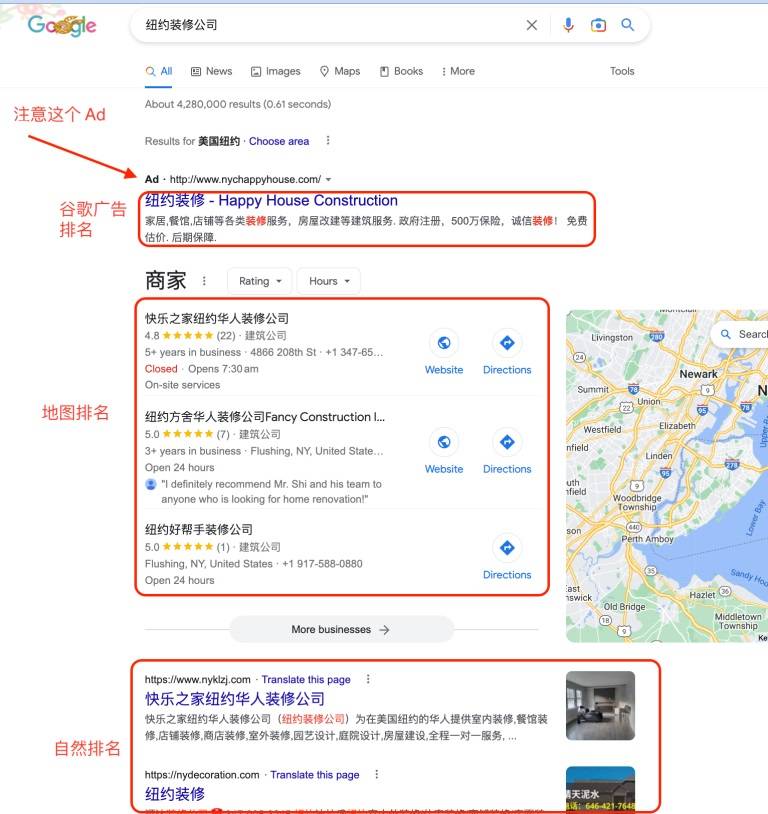
Task: Click the Choose area link
Action: point(279,141)
